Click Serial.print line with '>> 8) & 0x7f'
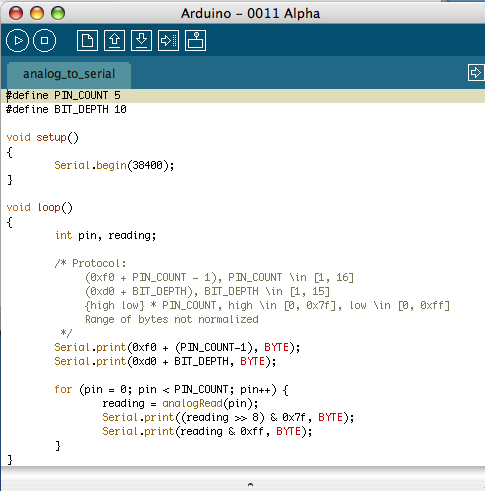This screenshot has height=491, width=485. (x=228, y=417)
